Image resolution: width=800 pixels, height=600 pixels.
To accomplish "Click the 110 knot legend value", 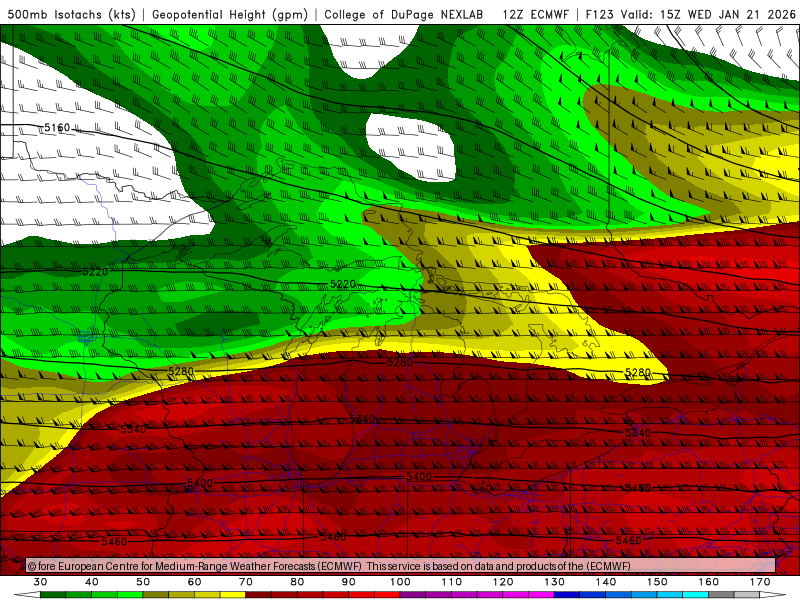I will [x=452, y=582].
